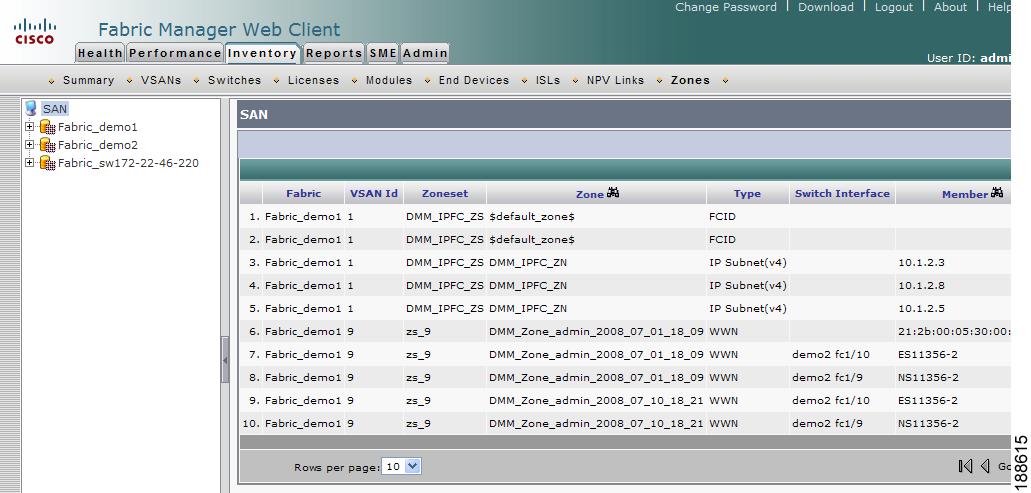
Task: Open the Performance tab
Action: click(175, 53)
